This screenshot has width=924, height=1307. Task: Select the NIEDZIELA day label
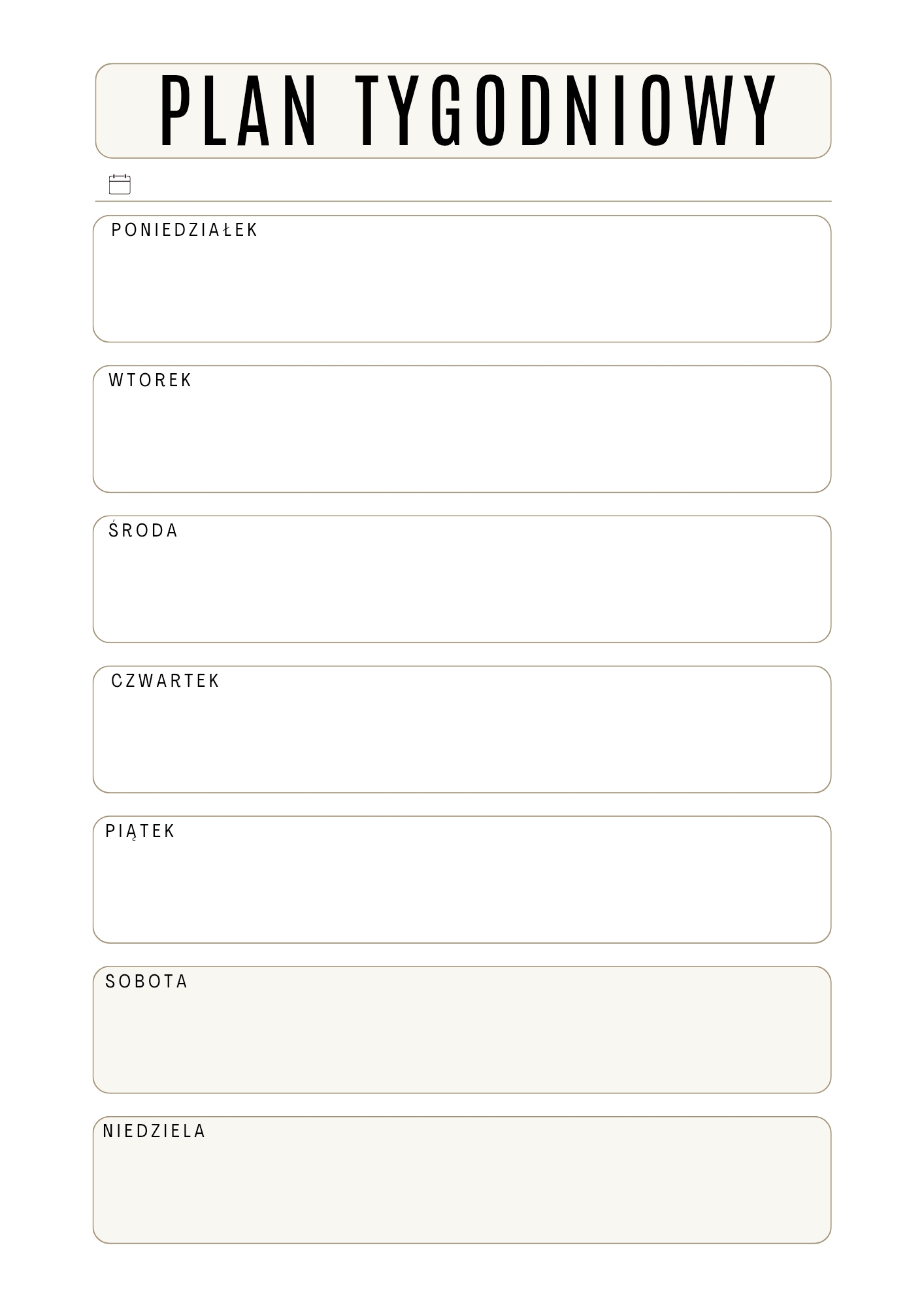[154, 1131]
